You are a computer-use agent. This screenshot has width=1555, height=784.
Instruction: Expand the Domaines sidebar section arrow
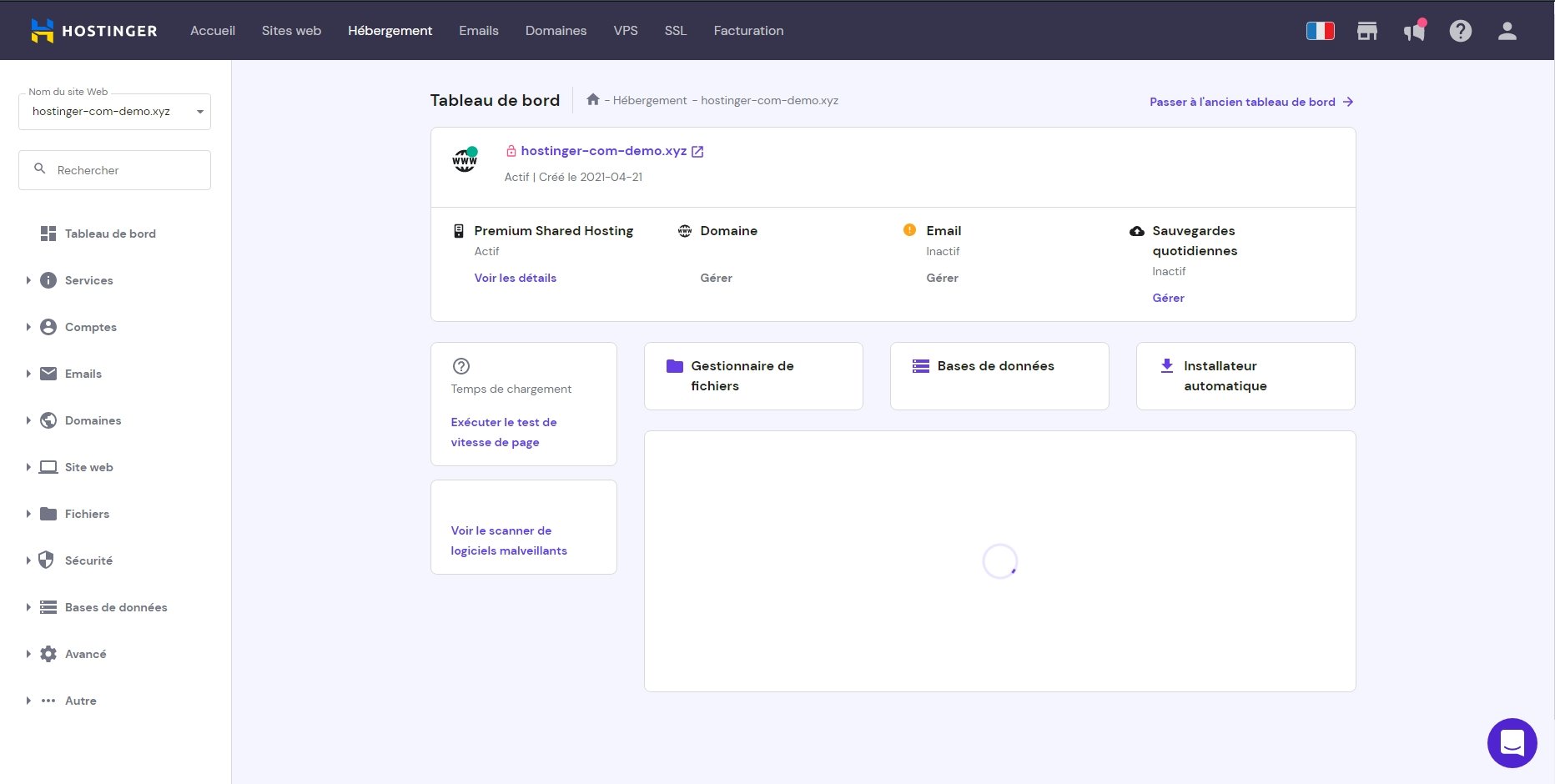coord(28,420)
